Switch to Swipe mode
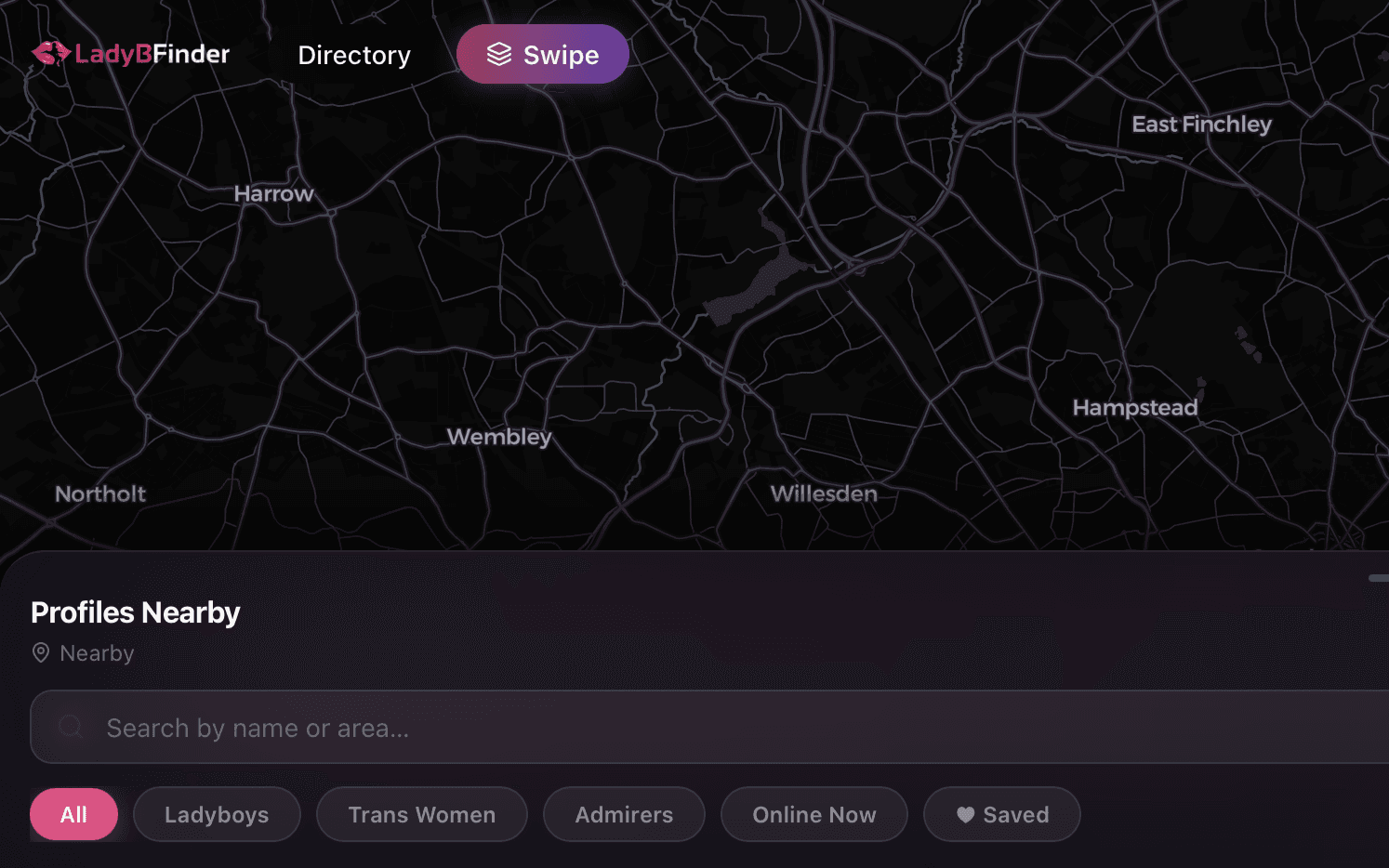Viewport: 1389px width, 868px height. [543, 54]
